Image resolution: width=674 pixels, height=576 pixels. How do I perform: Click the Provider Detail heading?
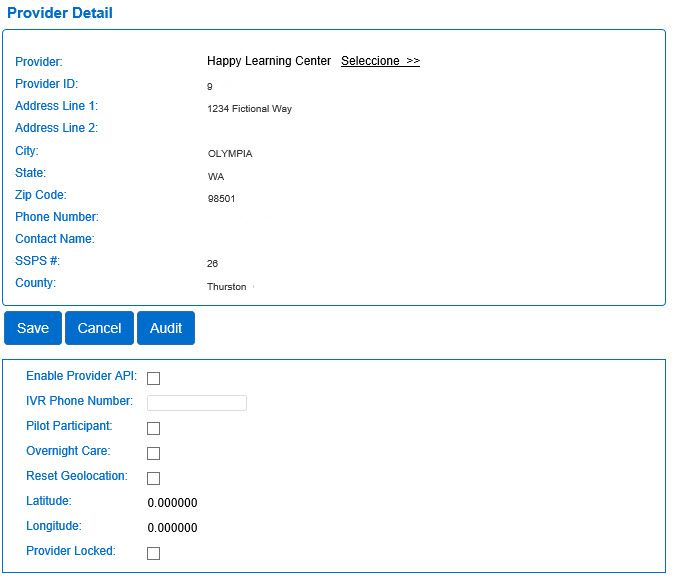60,13
